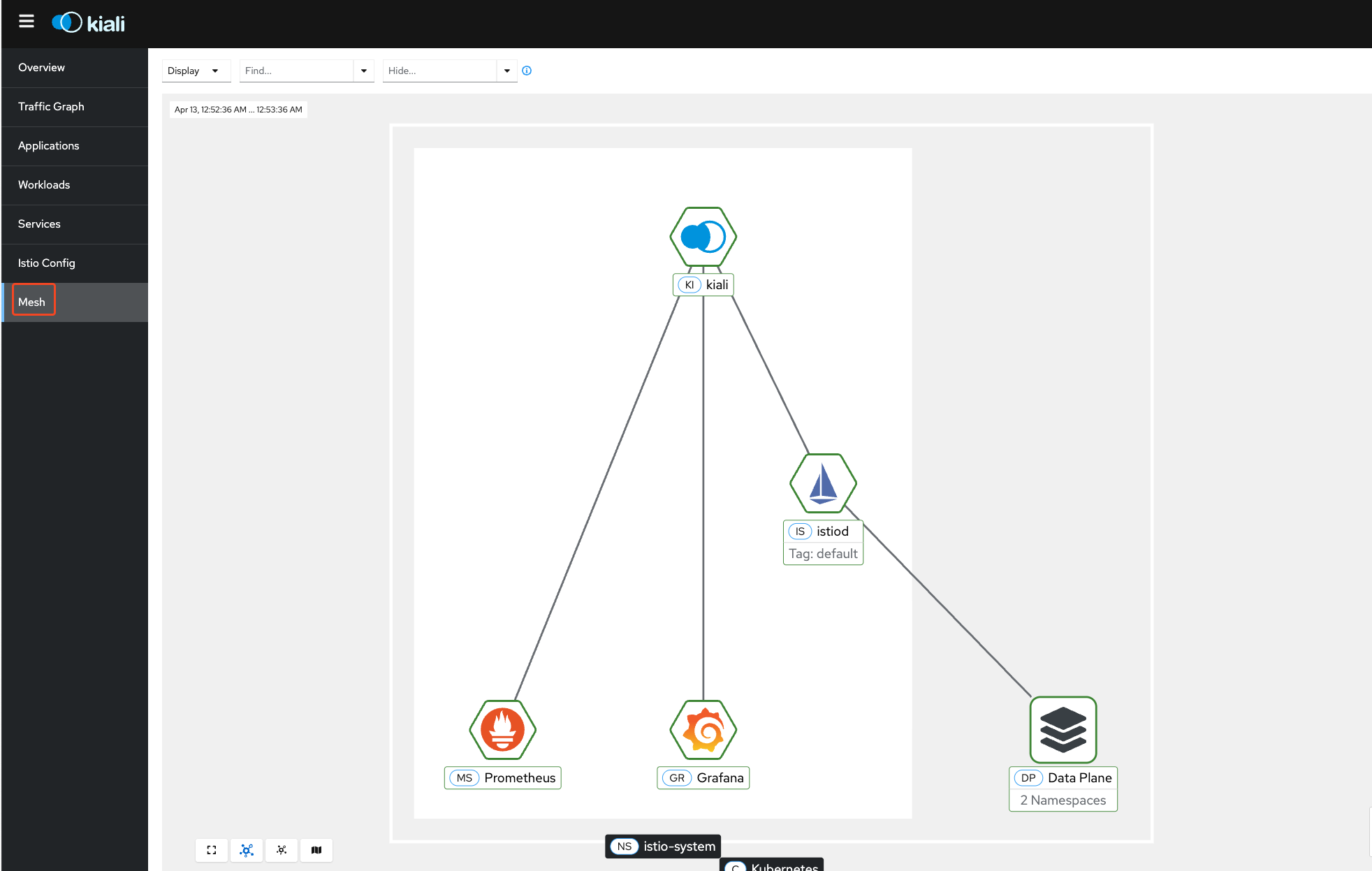Open the Workloads page
This screenshot has width=1372, height=871.
[x=44, y=185]
